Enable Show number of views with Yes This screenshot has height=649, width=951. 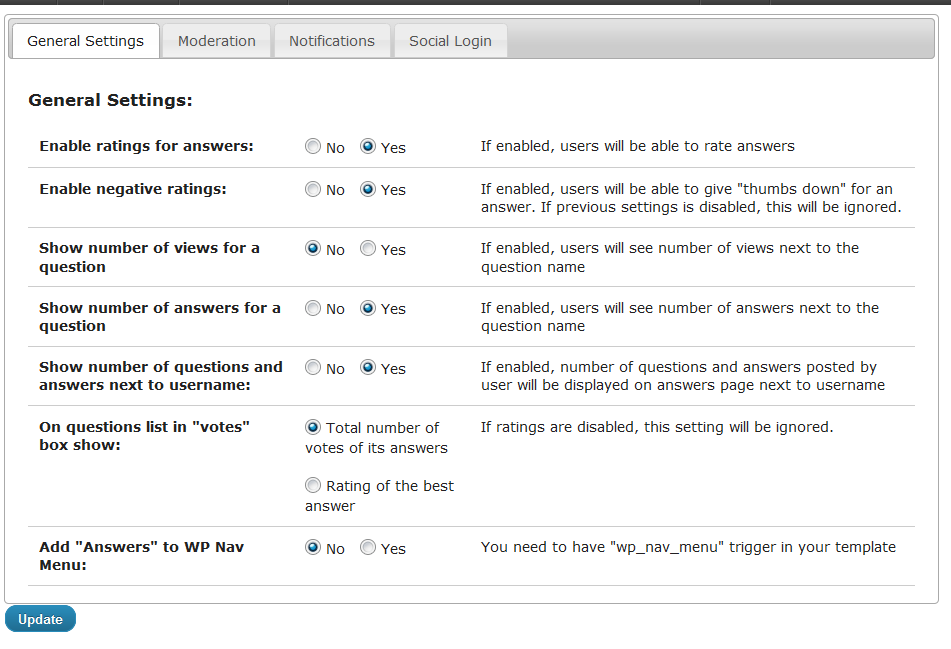(368, 249)
